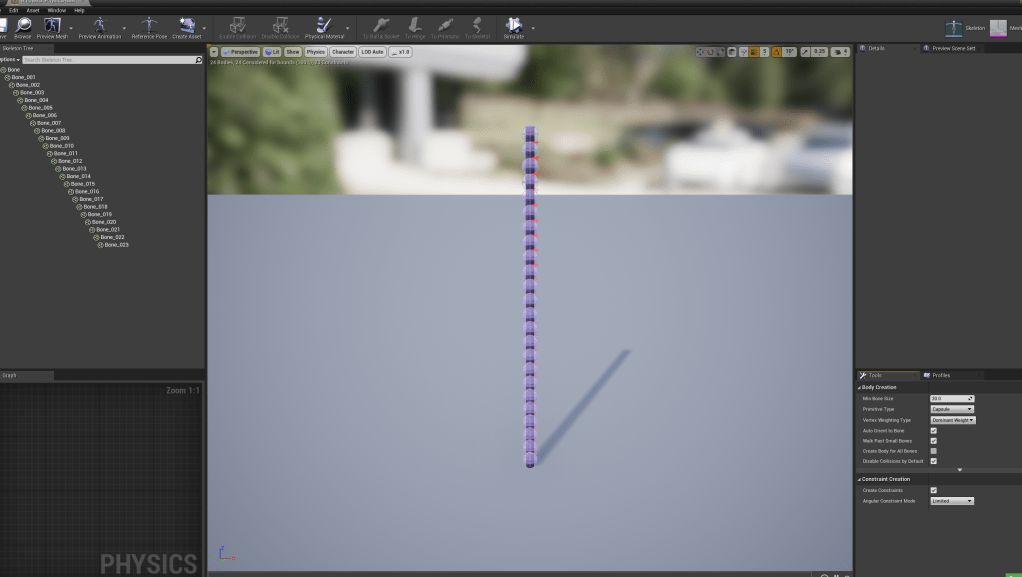This screenshot has height=577, width=1022.
Task: Click the Reference Pose icon
Action: (149, 25)
